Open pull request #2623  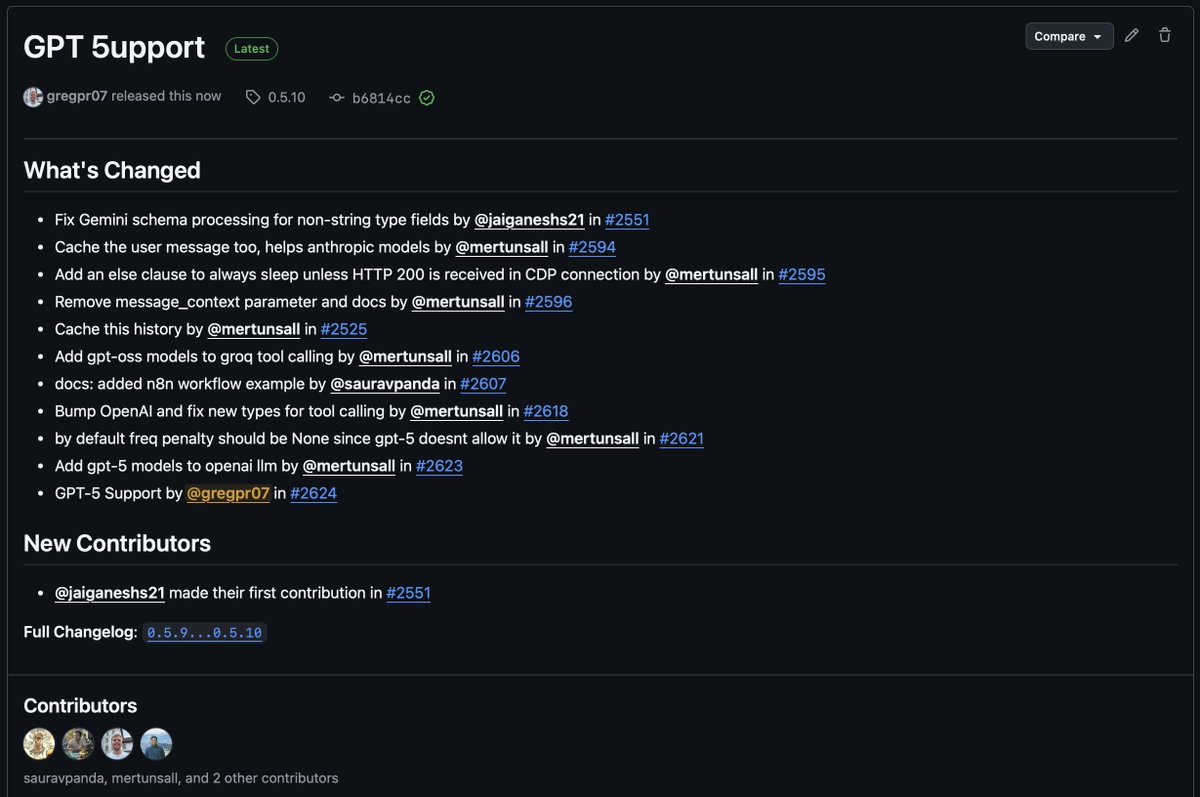(x=439, y=465)
